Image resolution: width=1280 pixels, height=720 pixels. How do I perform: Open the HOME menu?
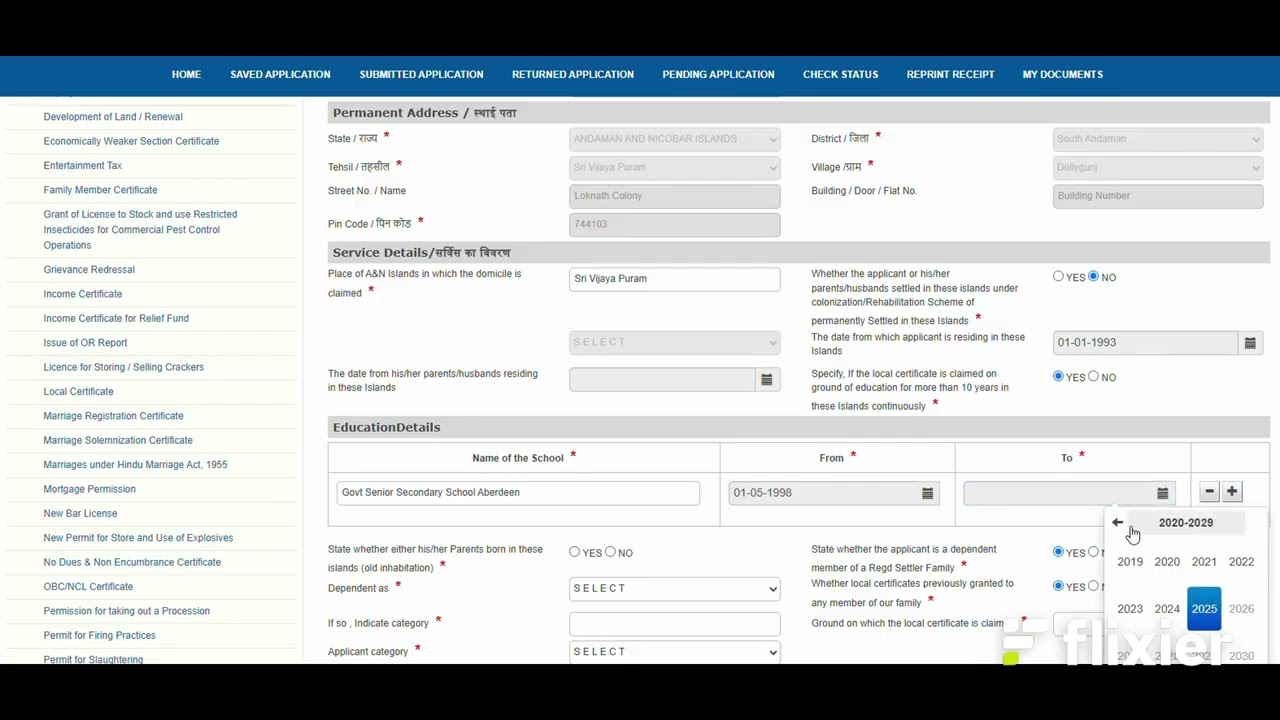(x=186, y=74)
